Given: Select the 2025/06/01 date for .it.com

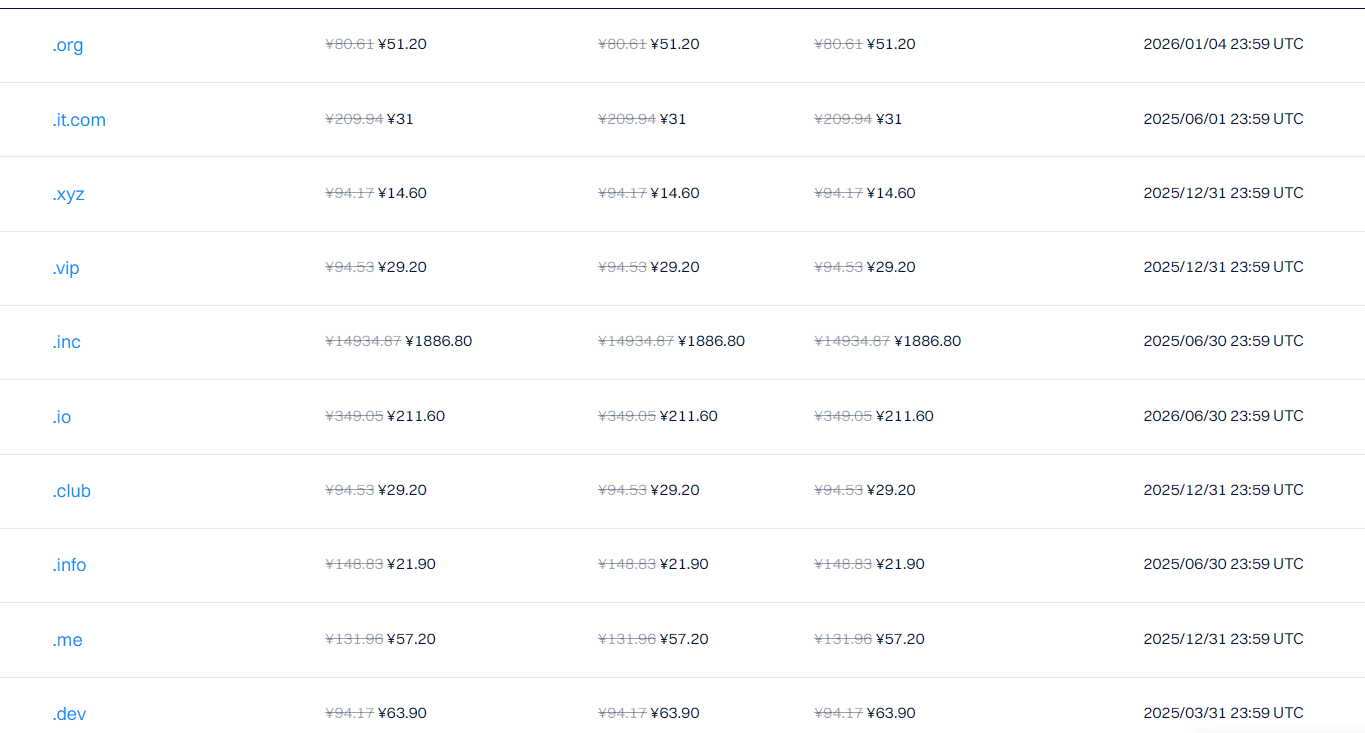Looking at the screenshot, I should (1223, 119).
